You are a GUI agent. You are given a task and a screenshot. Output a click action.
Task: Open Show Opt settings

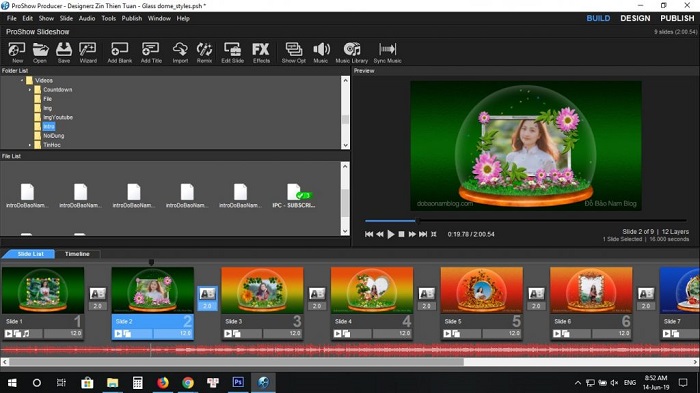tap(294, 53)
